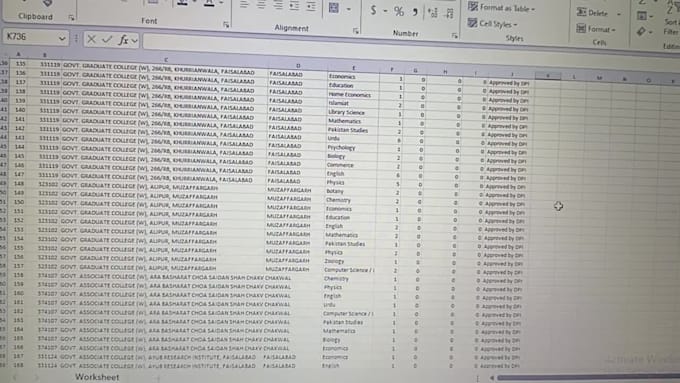Click the Clear eraser icon

[641, 31]
